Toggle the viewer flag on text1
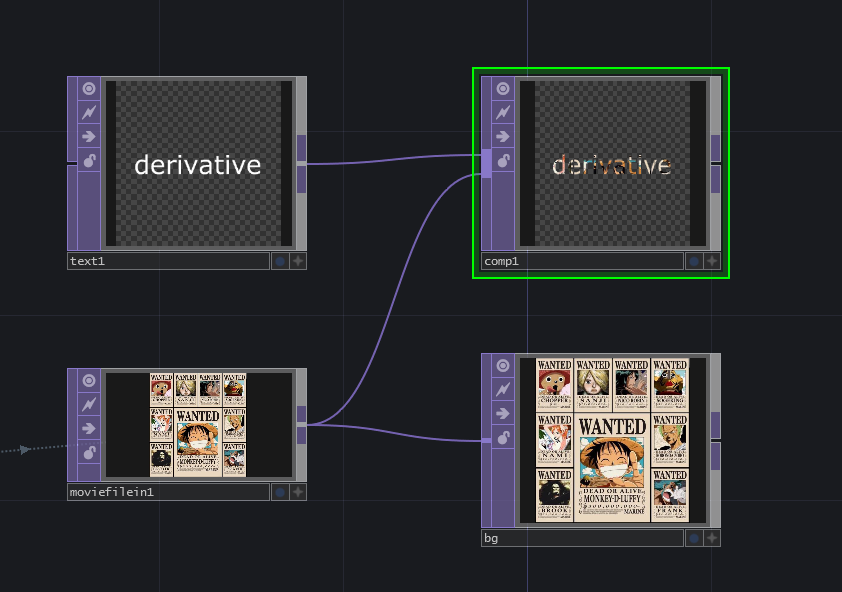The height and width of the screenshot is (592, 842). tap(88, 87)
